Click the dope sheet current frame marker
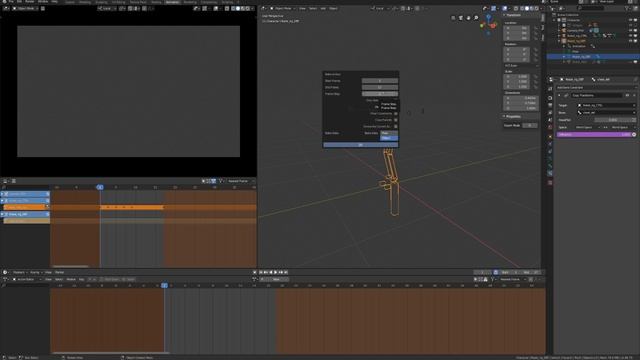 pos(164,285)
